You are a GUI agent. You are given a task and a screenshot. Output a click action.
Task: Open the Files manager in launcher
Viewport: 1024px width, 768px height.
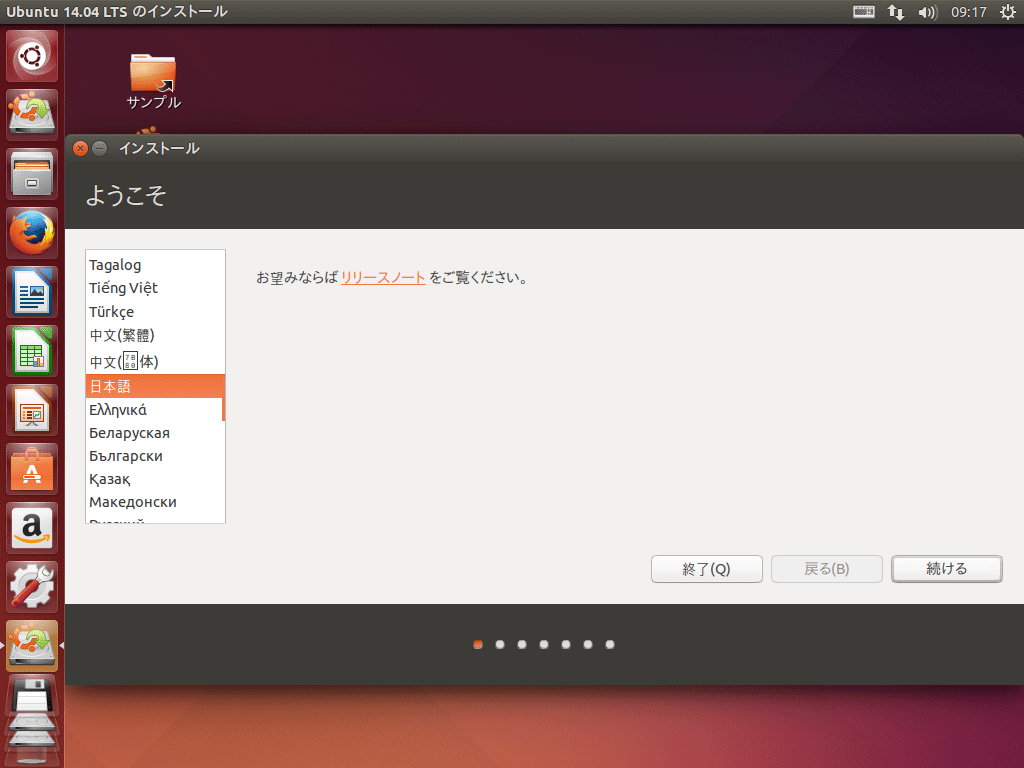tap(31, 174)
